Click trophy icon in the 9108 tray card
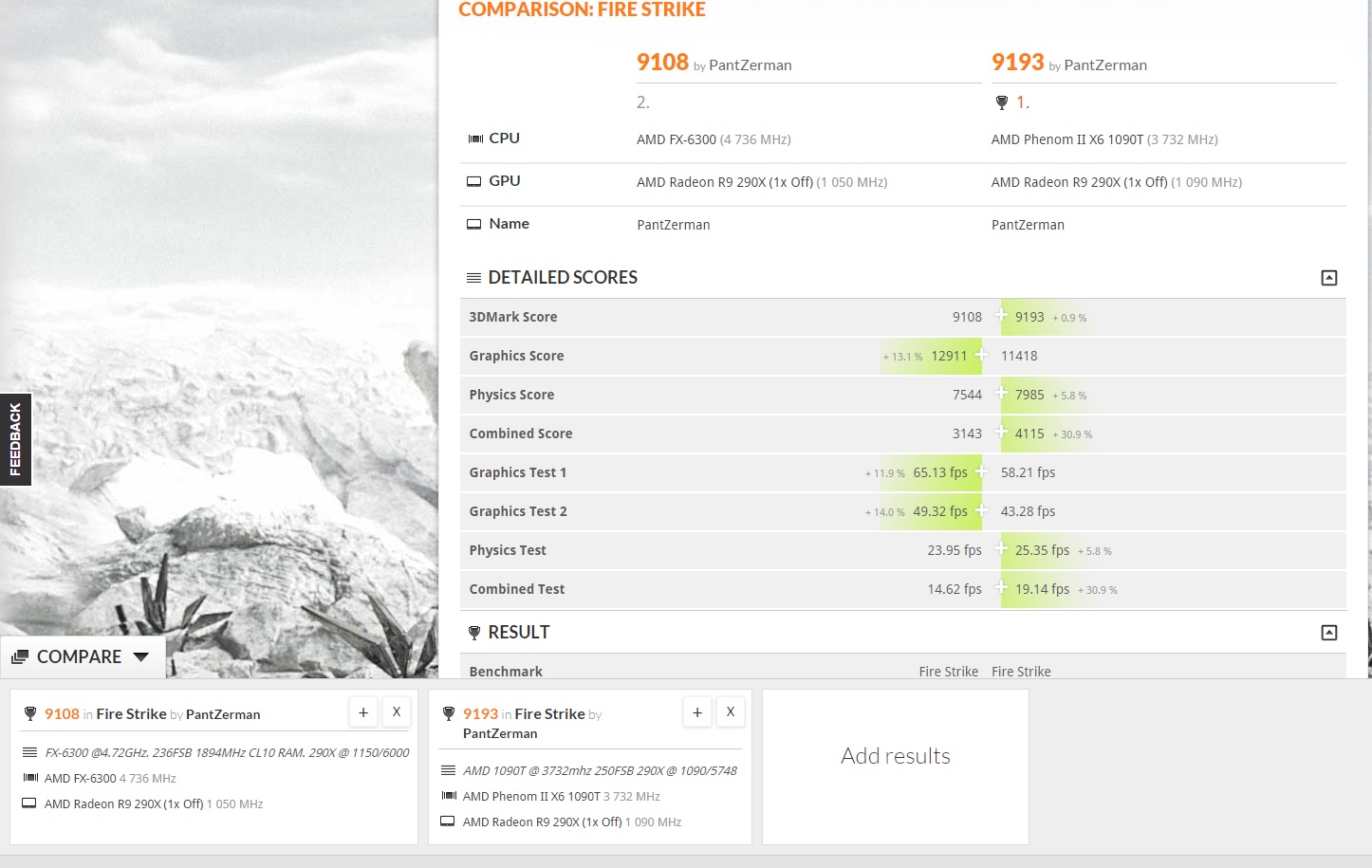 [29, 713]
